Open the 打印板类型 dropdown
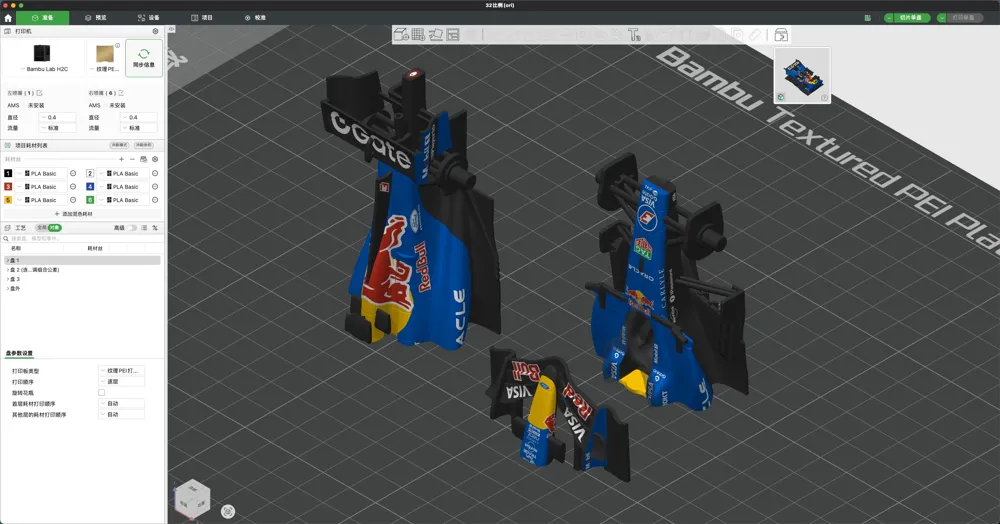This screenshot has width=1000, height=524. point(121,370)
